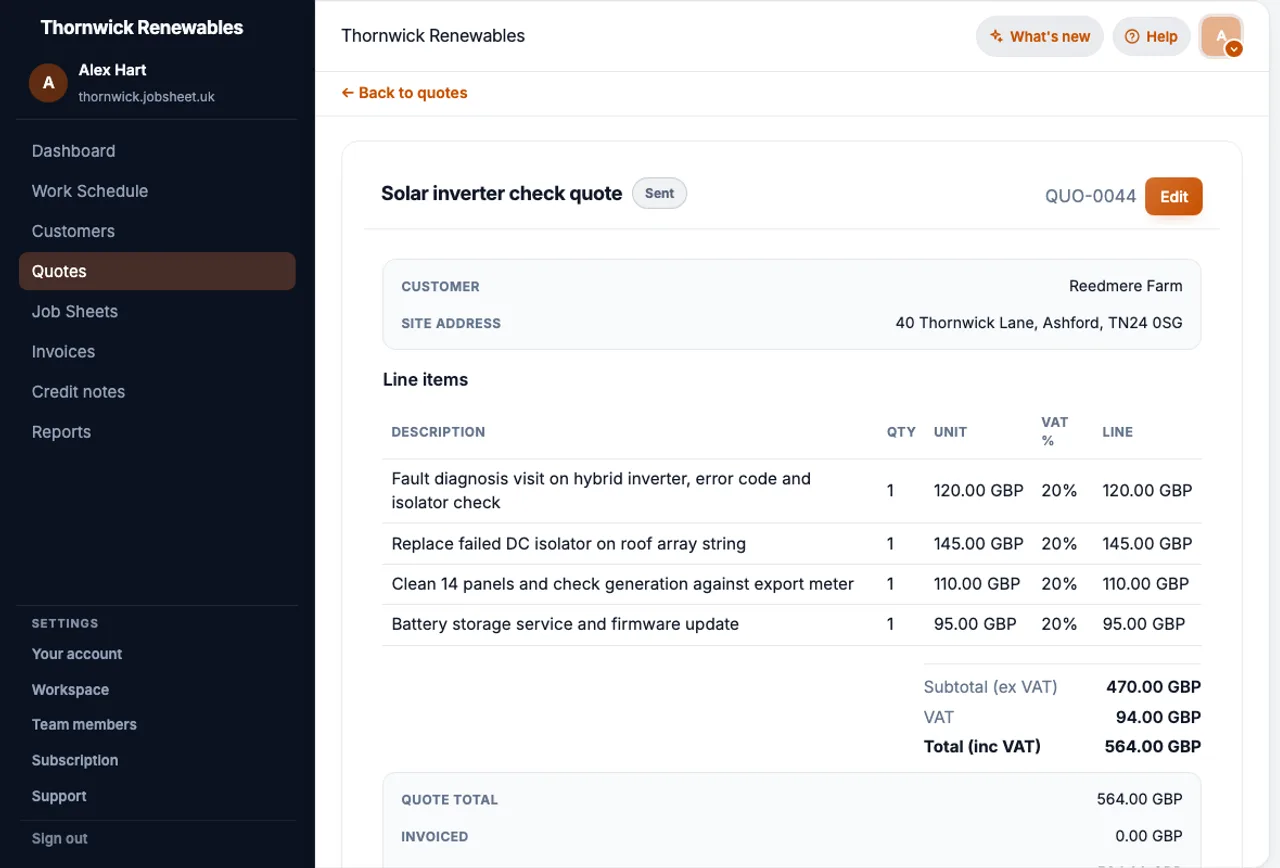Sign out of the account
Image resolution: width=1280 pixels, height=868 pixels.
[60, 839]
